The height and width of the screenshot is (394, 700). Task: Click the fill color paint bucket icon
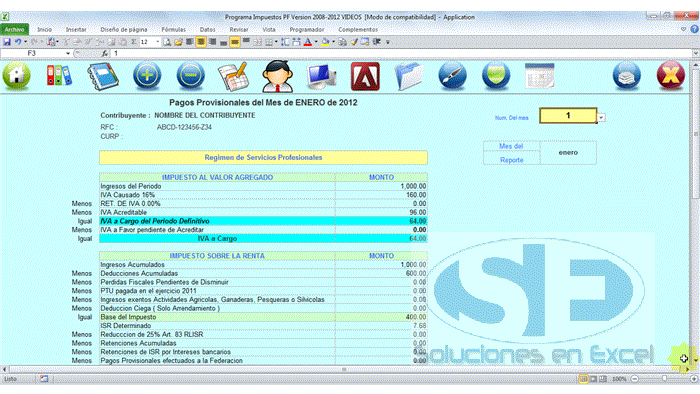[x=325, y=42]
